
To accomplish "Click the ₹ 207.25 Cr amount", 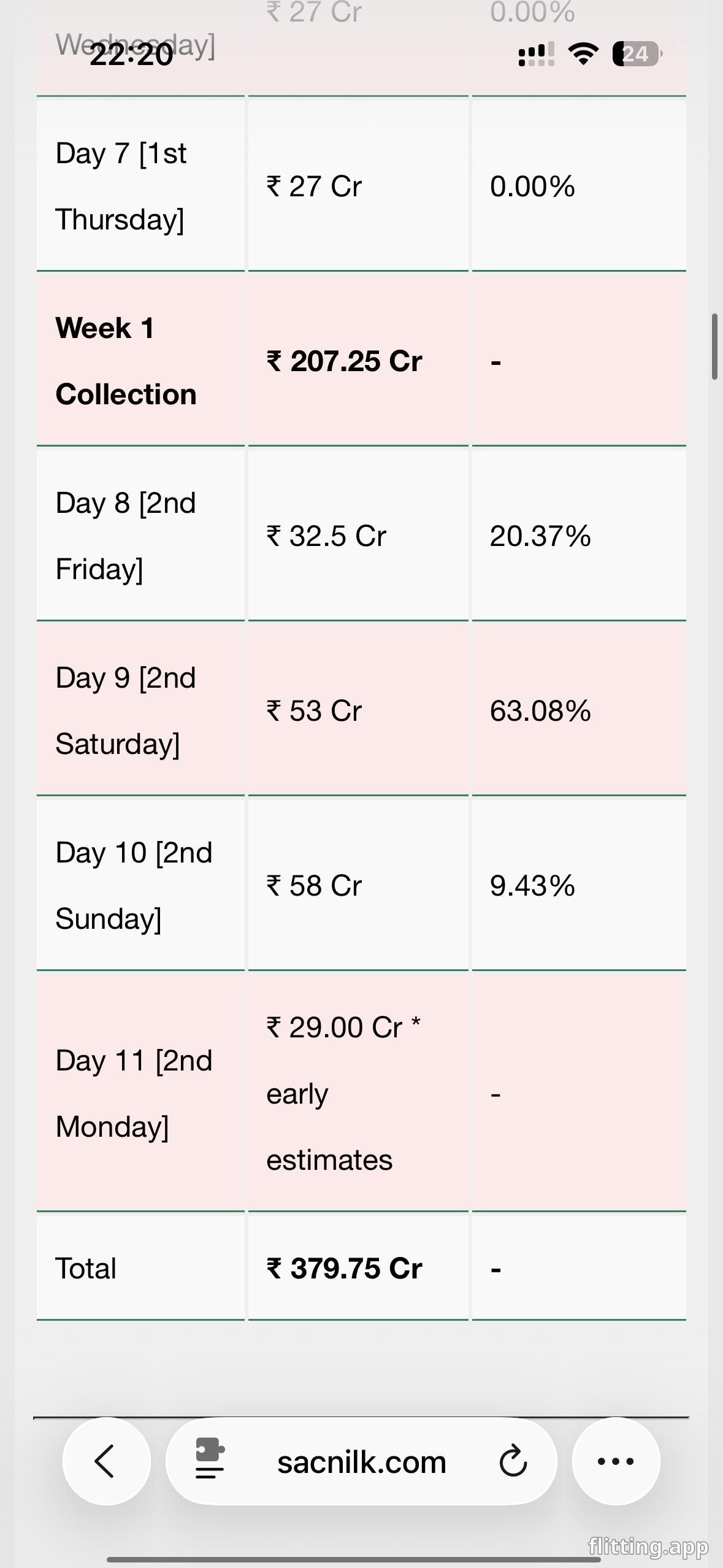I will pyautogui.click(x=344, y=361).
